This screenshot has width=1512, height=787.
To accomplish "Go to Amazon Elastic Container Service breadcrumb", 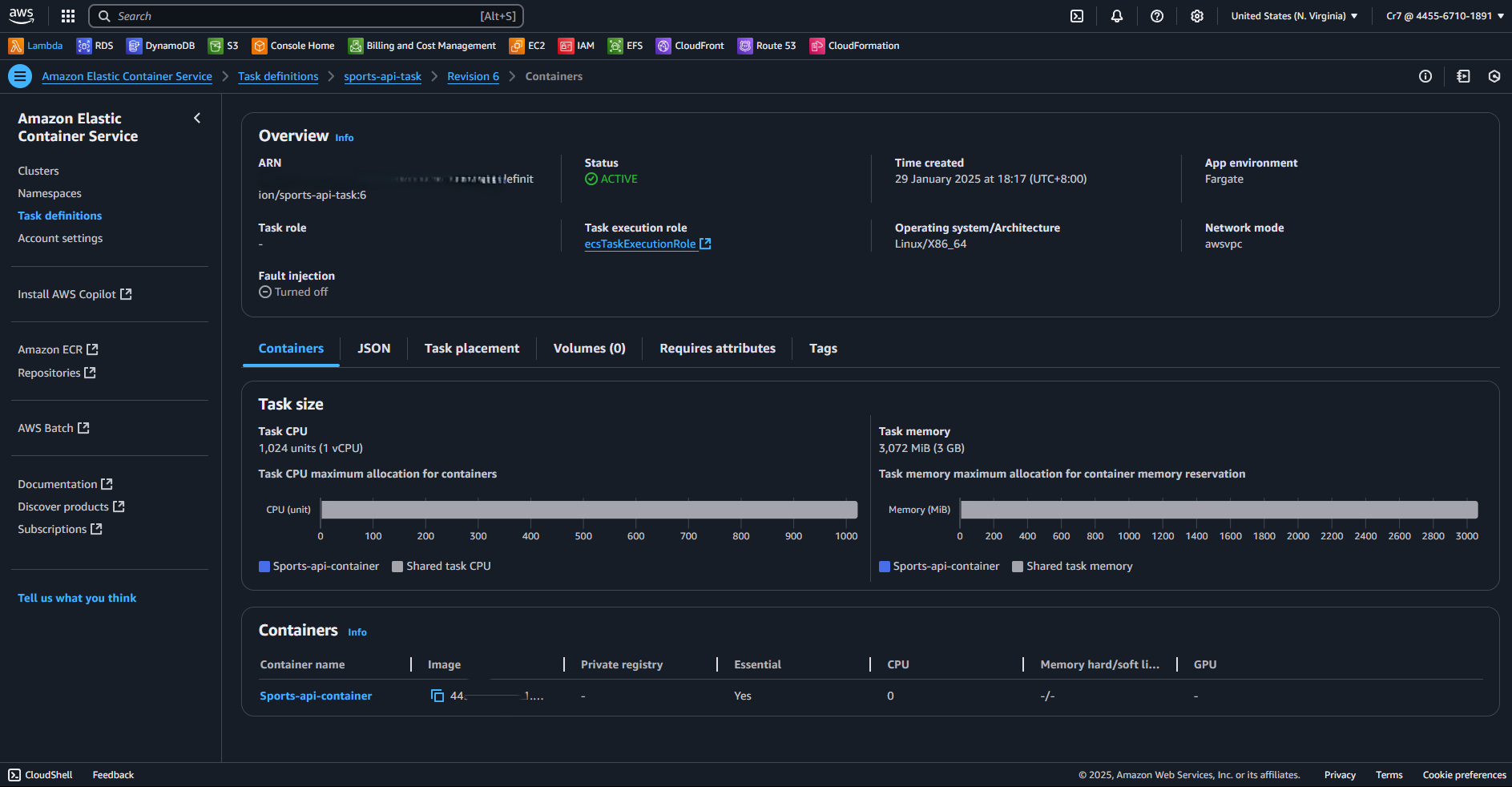I will pos(127,76).
